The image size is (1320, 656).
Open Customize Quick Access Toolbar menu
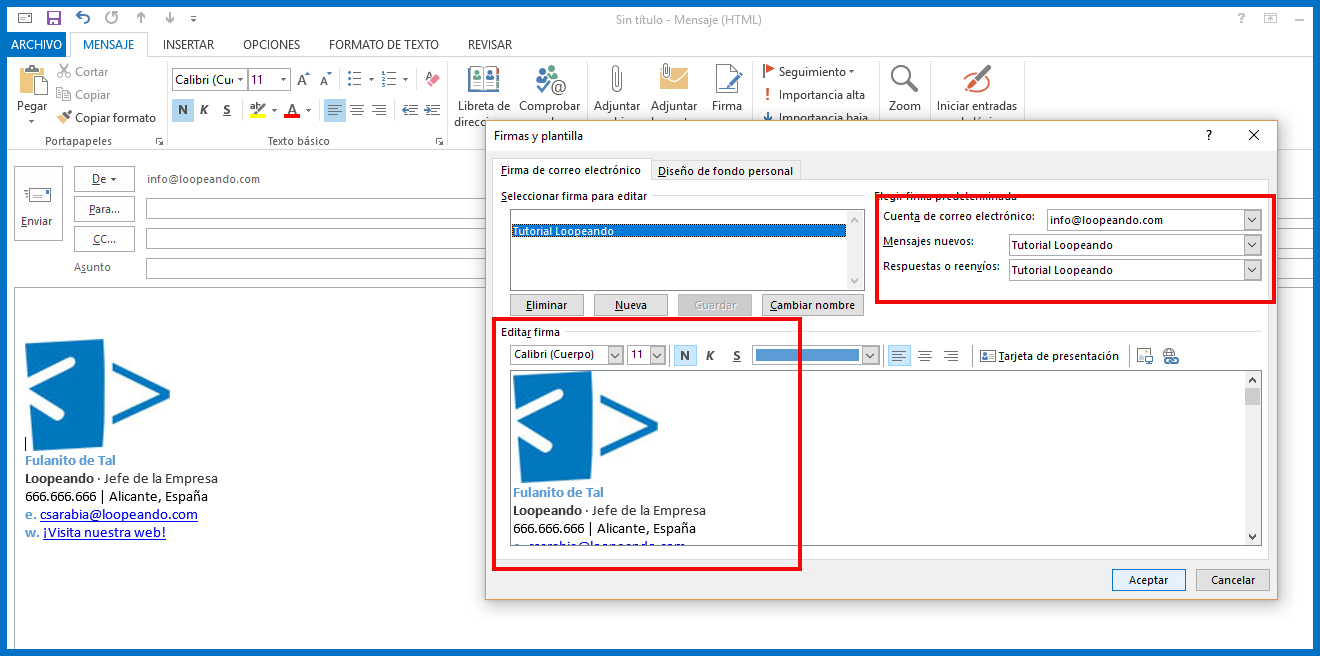tap(192, 18)
